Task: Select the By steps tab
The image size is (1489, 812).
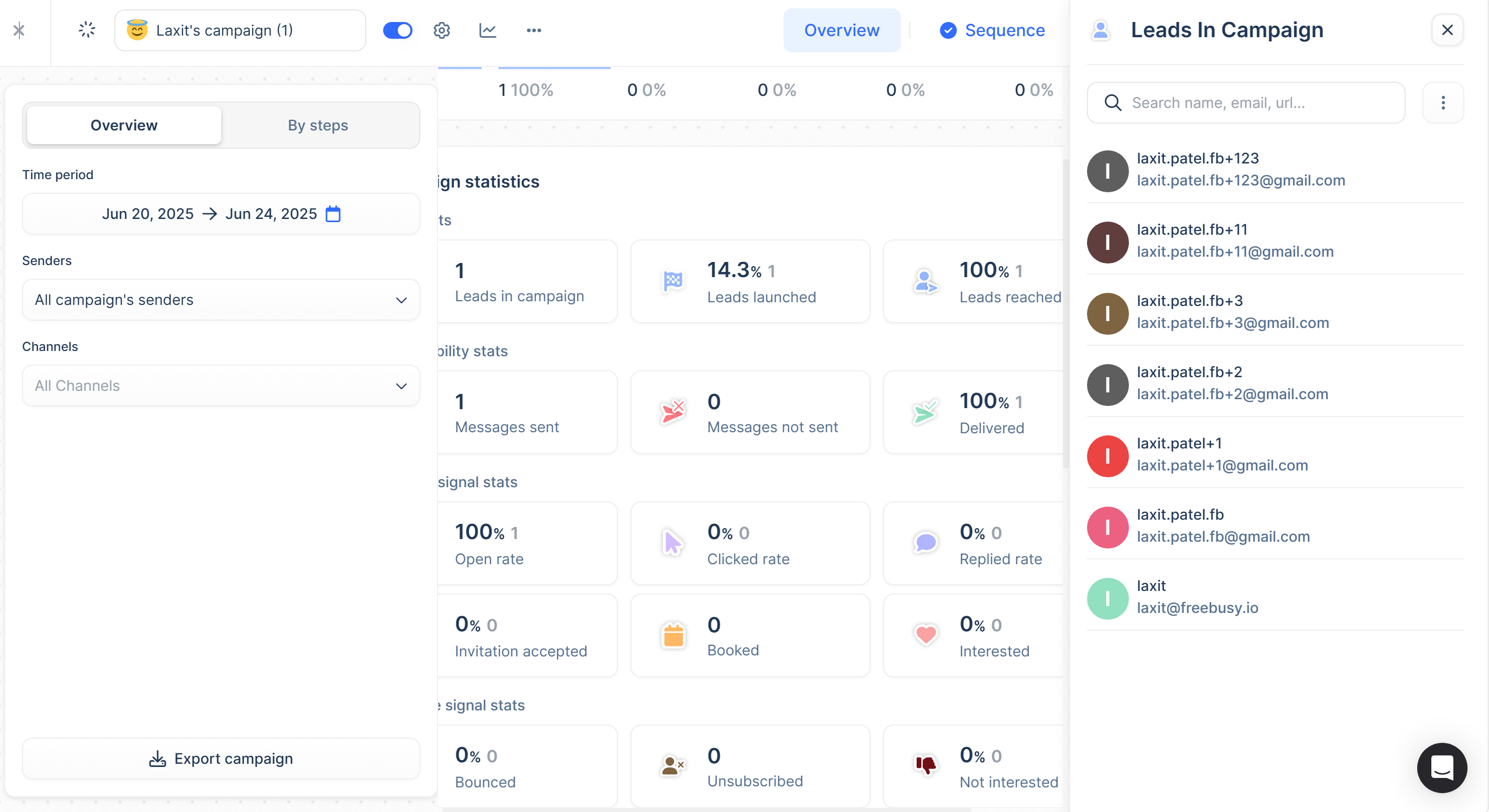Action: [x=318, y=125]
